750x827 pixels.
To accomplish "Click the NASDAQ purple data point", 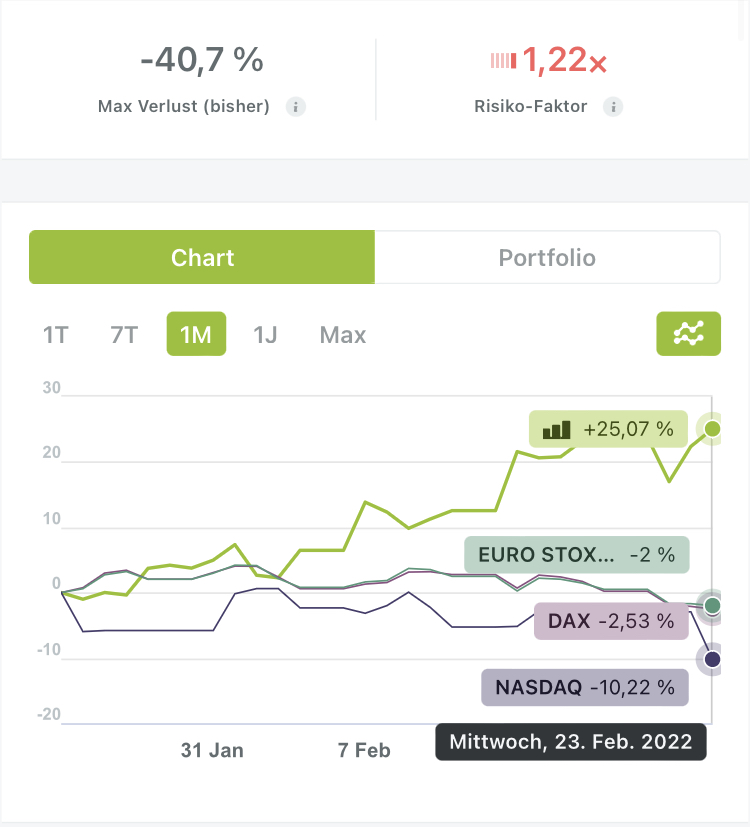I will point(712,659).
